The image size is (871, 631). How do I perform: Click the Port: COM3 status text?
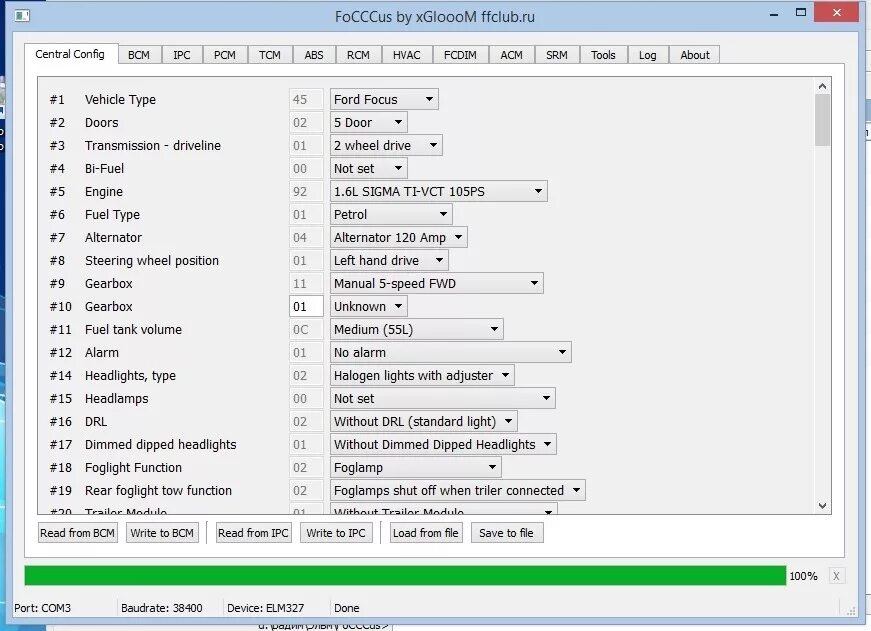pos(43,608)
